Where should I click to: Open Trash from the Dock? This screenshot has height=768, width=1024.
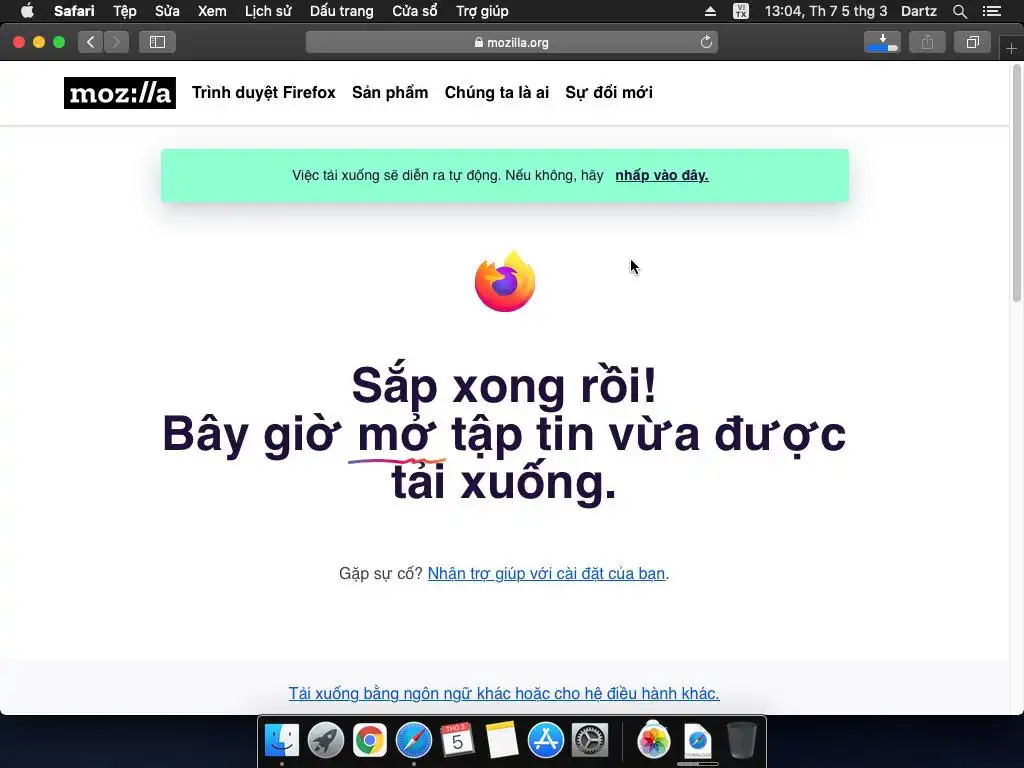point(741,741)
